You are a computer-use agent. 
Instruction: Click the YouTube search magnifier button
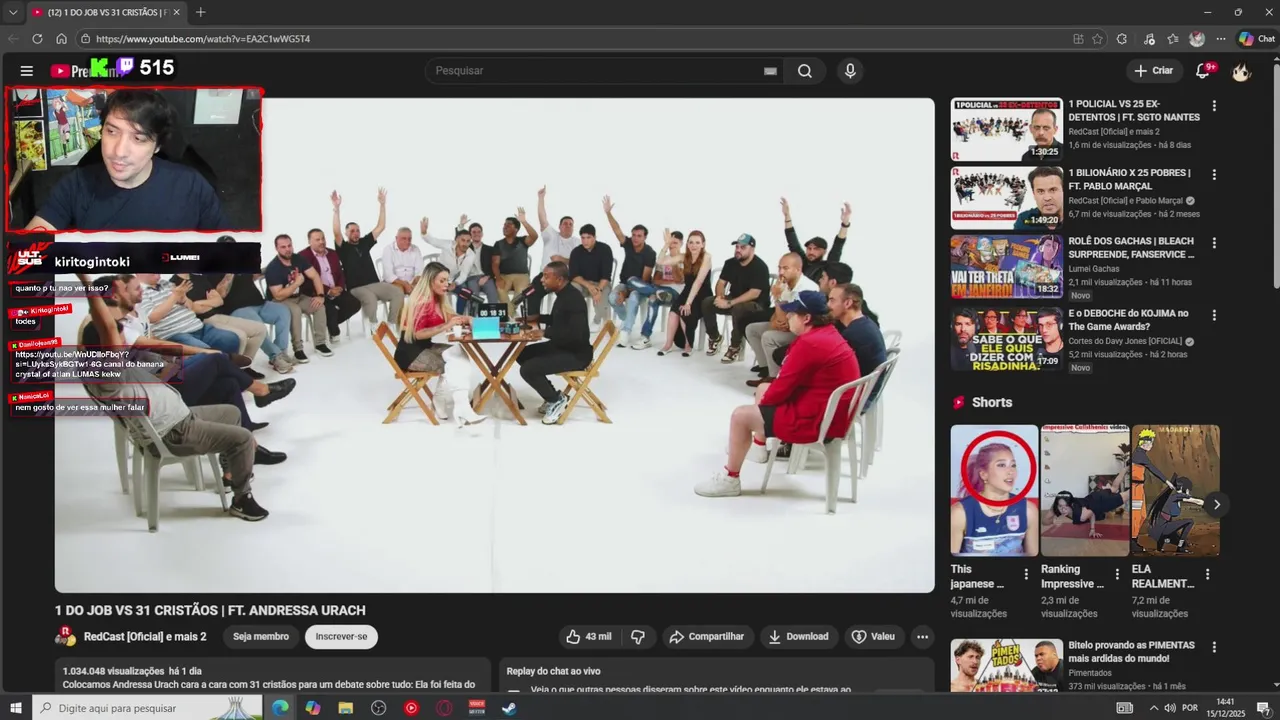click(x=805, y=71)
